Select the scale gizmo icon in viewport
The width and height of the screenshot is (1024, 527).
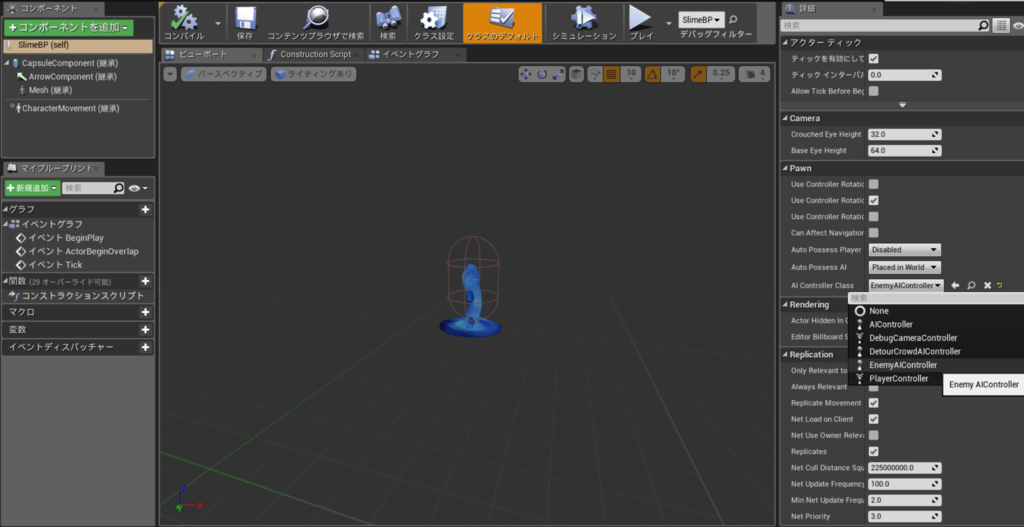558,74
